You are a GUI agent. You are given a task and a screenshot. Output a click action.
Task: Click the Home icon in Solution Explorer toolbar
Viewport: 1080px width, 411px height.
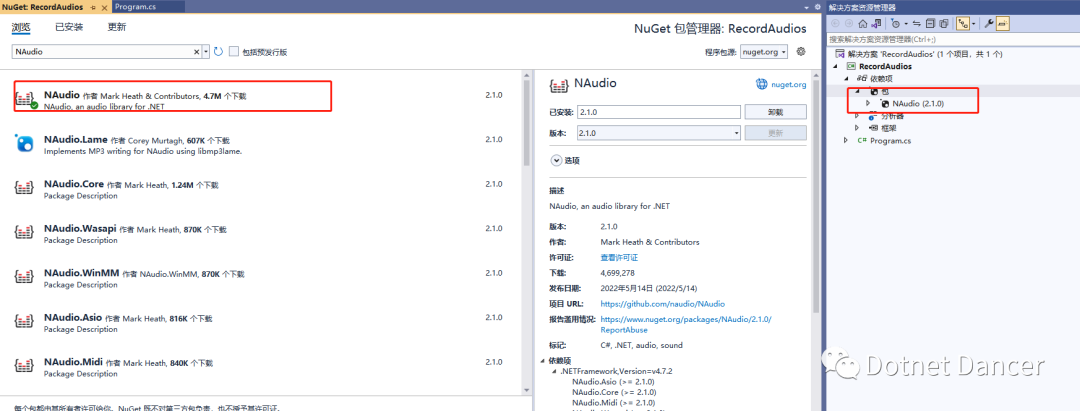click(862, 23)
